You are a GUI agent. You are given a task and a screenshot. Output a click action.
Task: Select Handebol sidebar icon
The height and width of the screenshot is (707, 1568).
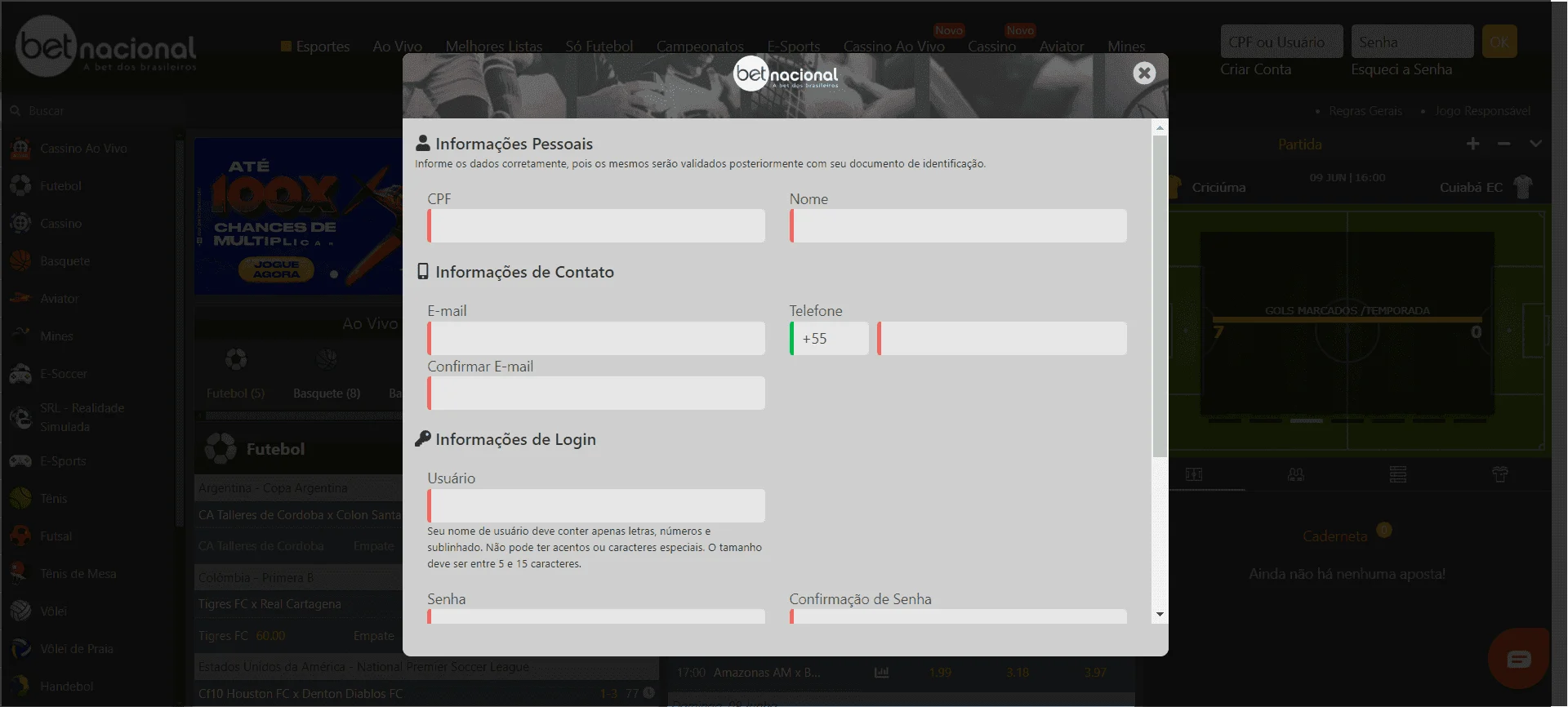[20, 687]
